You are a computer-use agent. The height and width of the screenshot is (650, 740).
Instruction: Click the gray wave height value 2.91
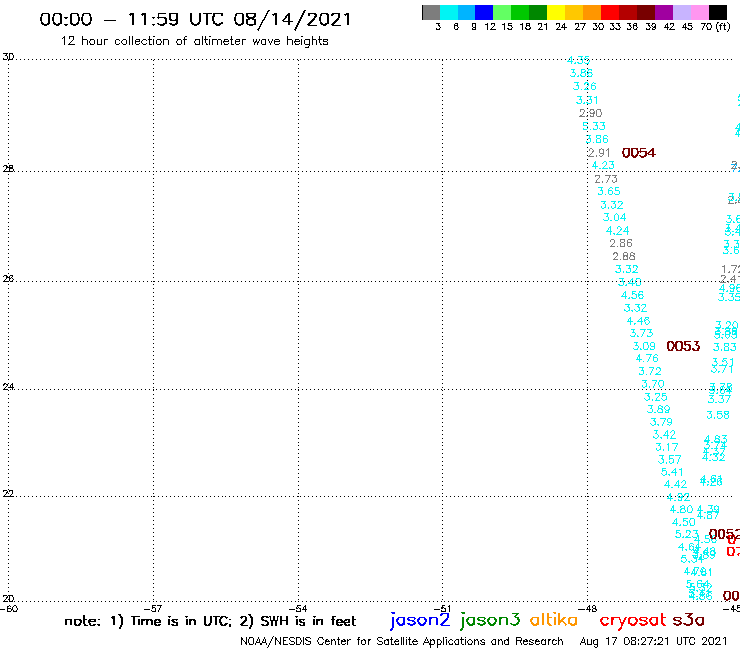[599, 152]
